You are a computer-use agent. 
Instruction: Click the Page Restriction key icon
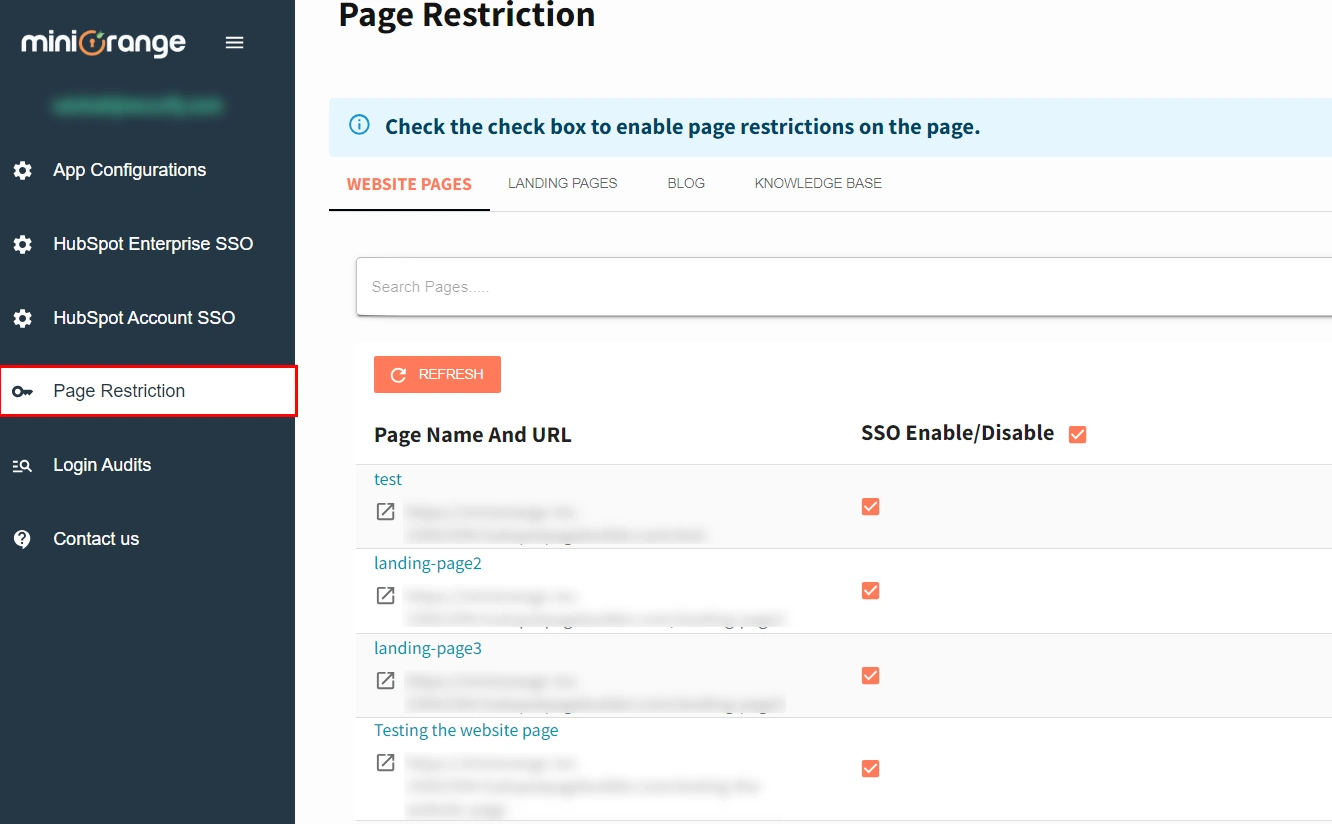pyautogui.click(x=22, y=391)
